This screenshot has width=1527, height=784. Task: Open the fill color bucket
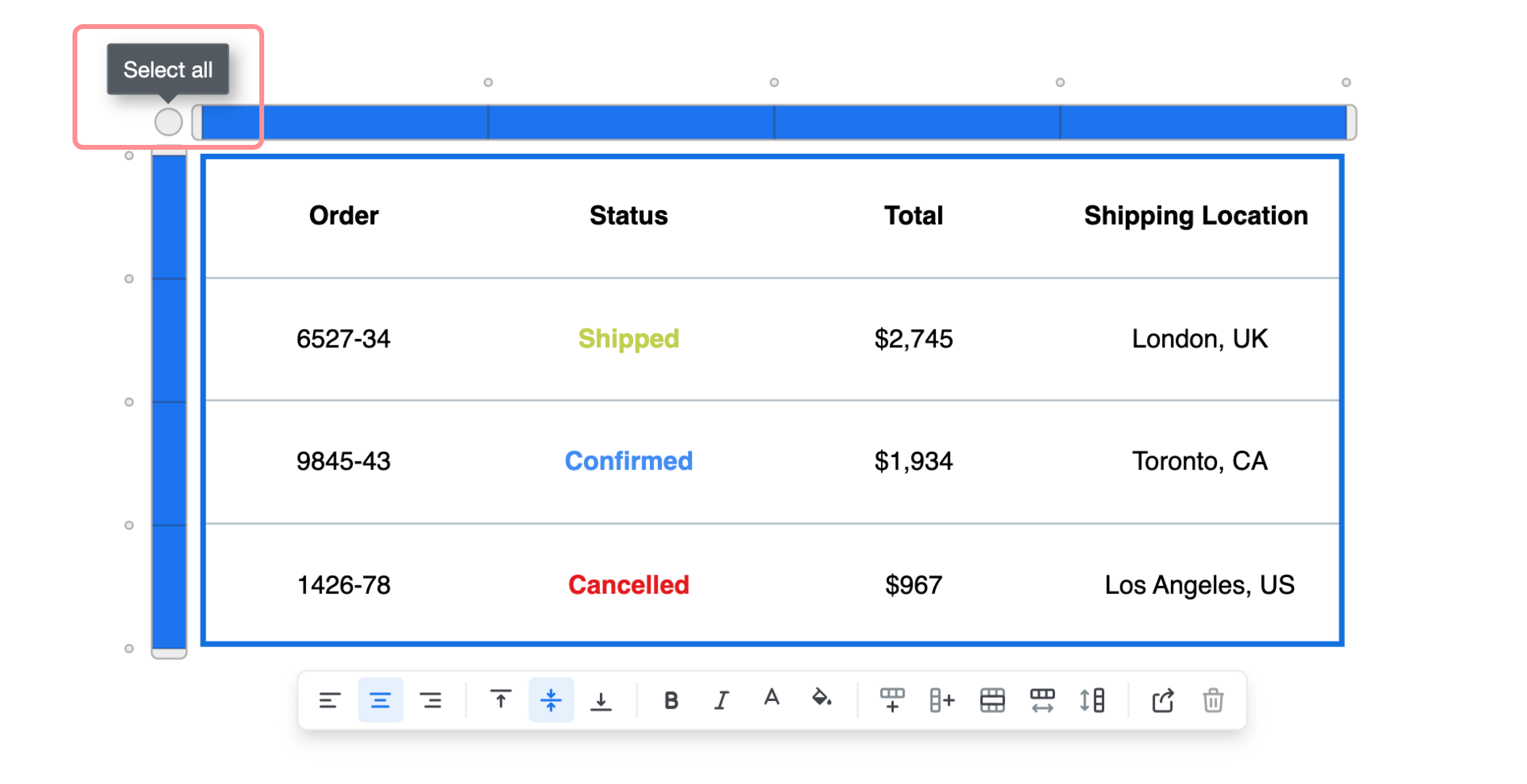pyautogui.click(x=822, y=699)
